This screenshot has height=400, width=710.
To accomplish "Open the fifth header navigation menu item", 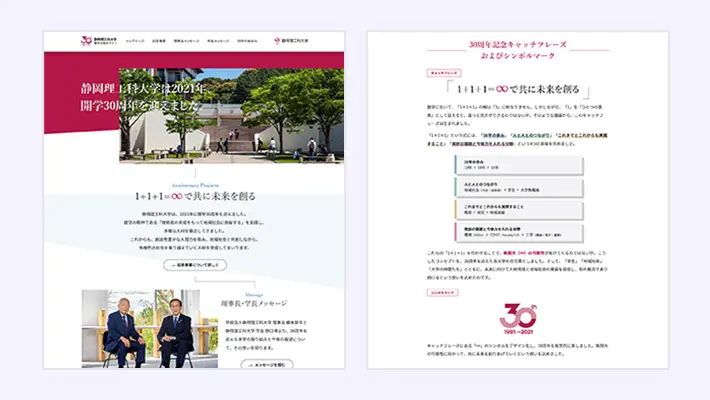I will (247, 41).
